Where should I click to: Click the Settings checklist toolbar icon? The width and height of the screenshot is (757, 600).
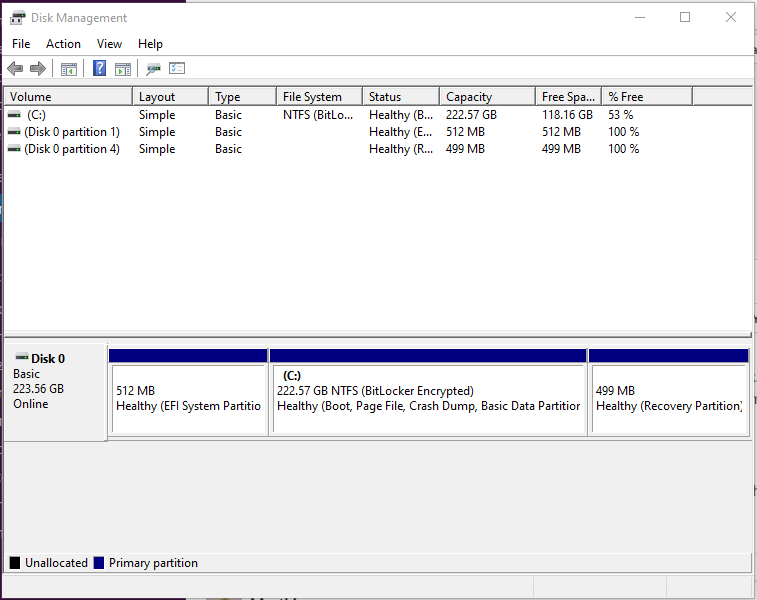[177, 68]
